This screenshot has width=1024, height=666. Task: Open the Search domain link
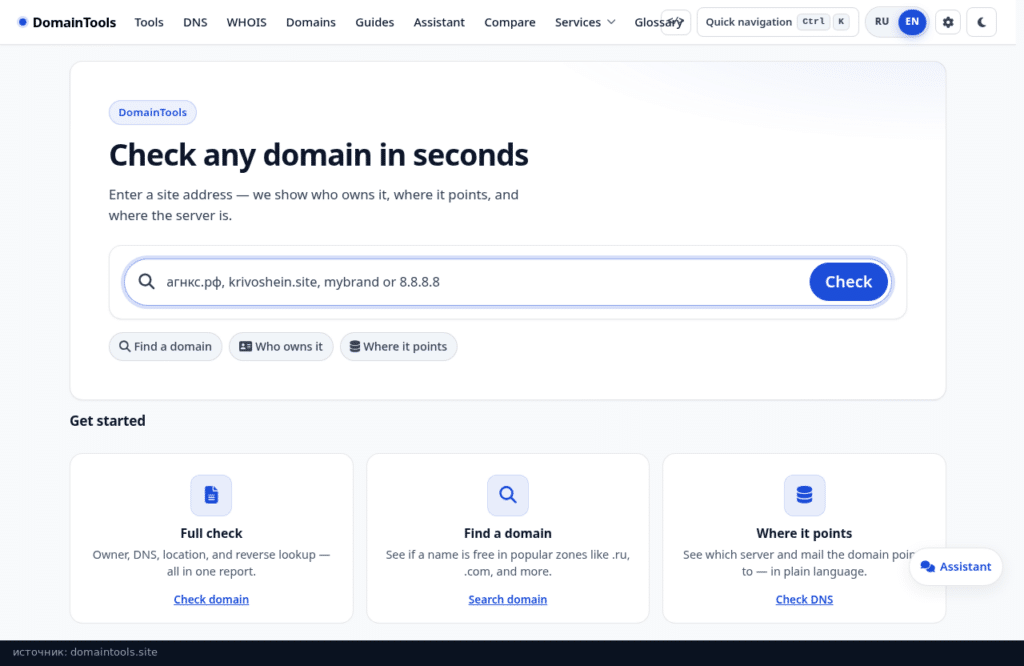[507, 599]
